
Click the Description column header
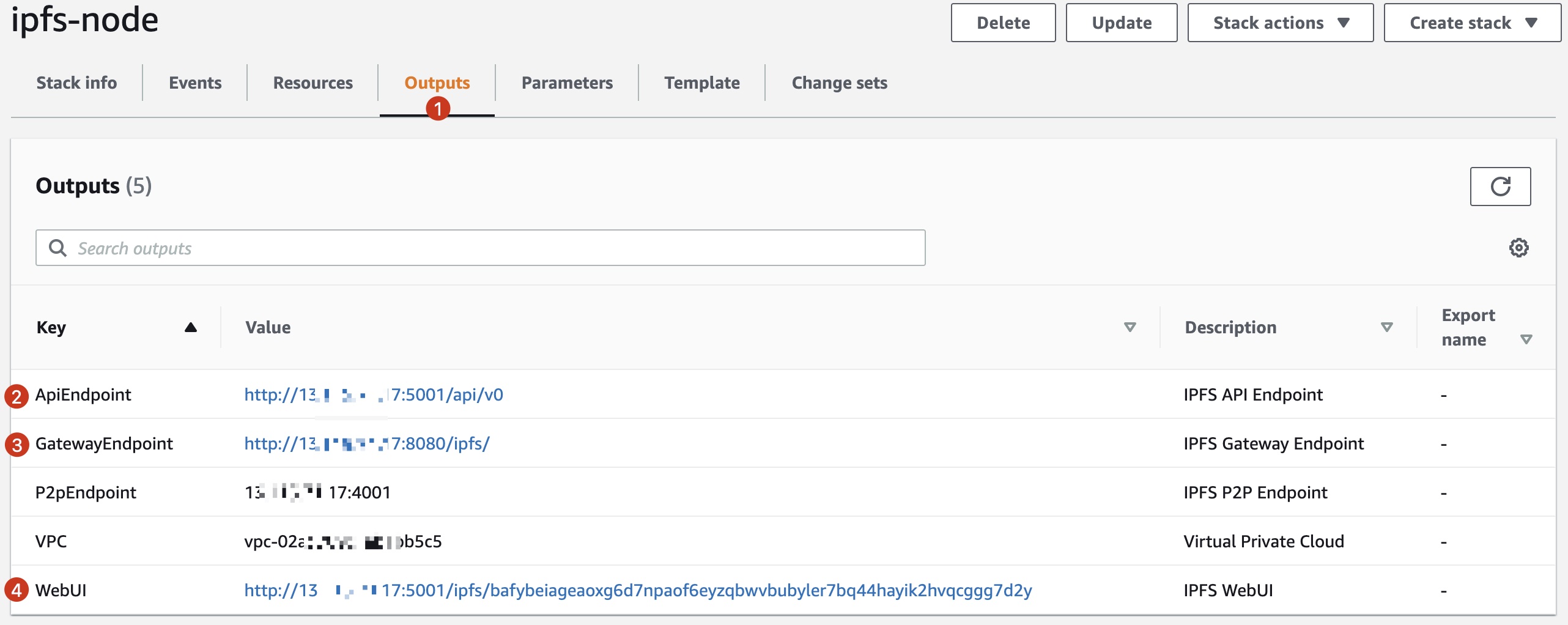tap(1230, 327)
